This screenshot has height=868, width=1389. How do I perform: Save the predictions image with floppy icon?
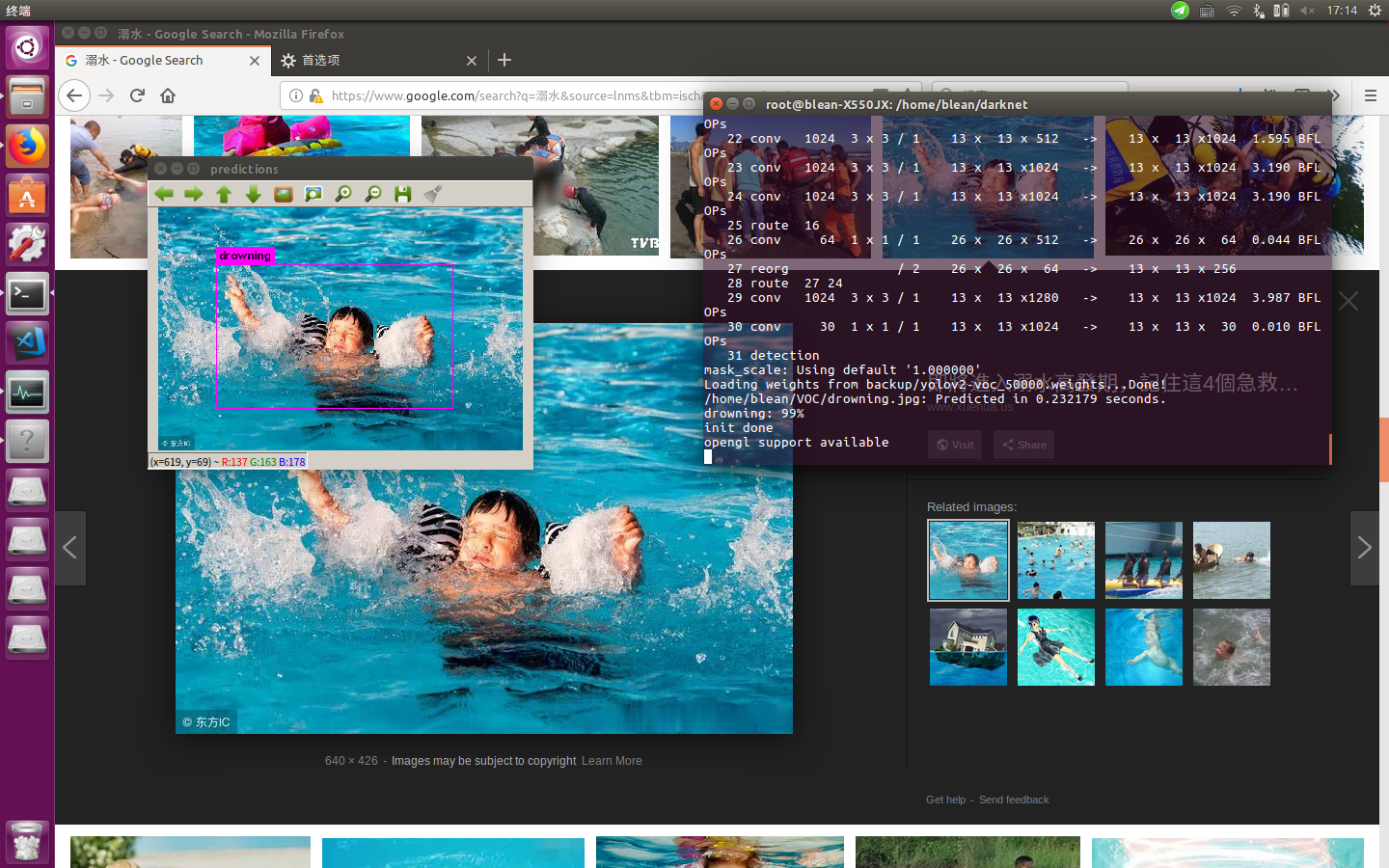(403, 194)
